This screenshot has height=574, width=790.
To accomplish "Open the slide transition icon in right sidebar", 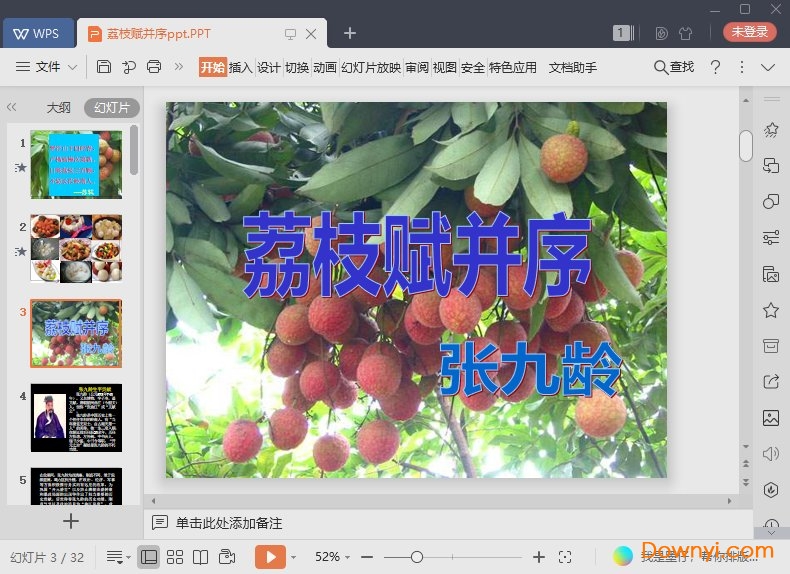I will [x=771, y=165].
